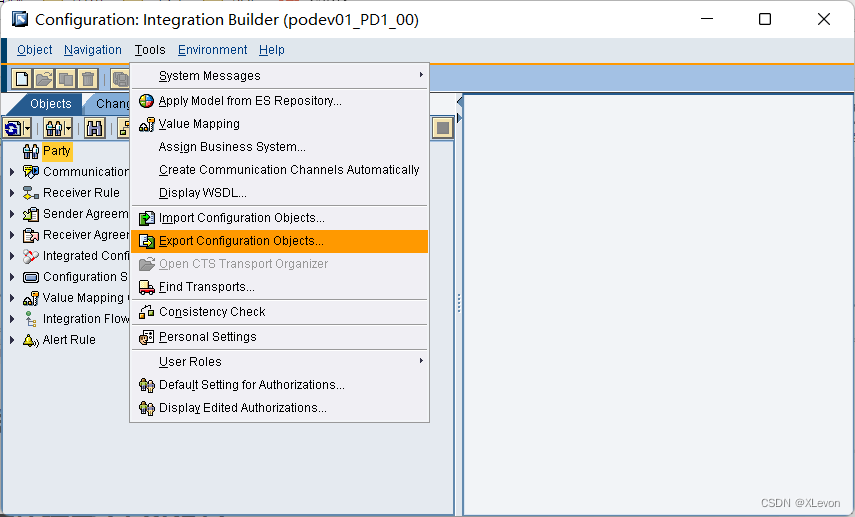855x517 pixels.
Task: Open the Environment menu
Action: [212, 50]
